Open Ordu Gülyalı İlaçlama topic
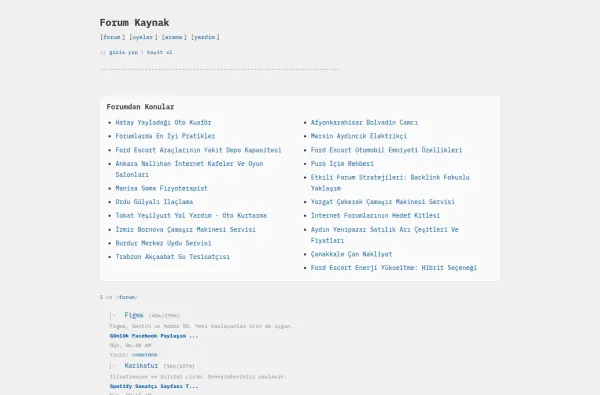This screenshot has width=600, height=395. coord(154,202)
